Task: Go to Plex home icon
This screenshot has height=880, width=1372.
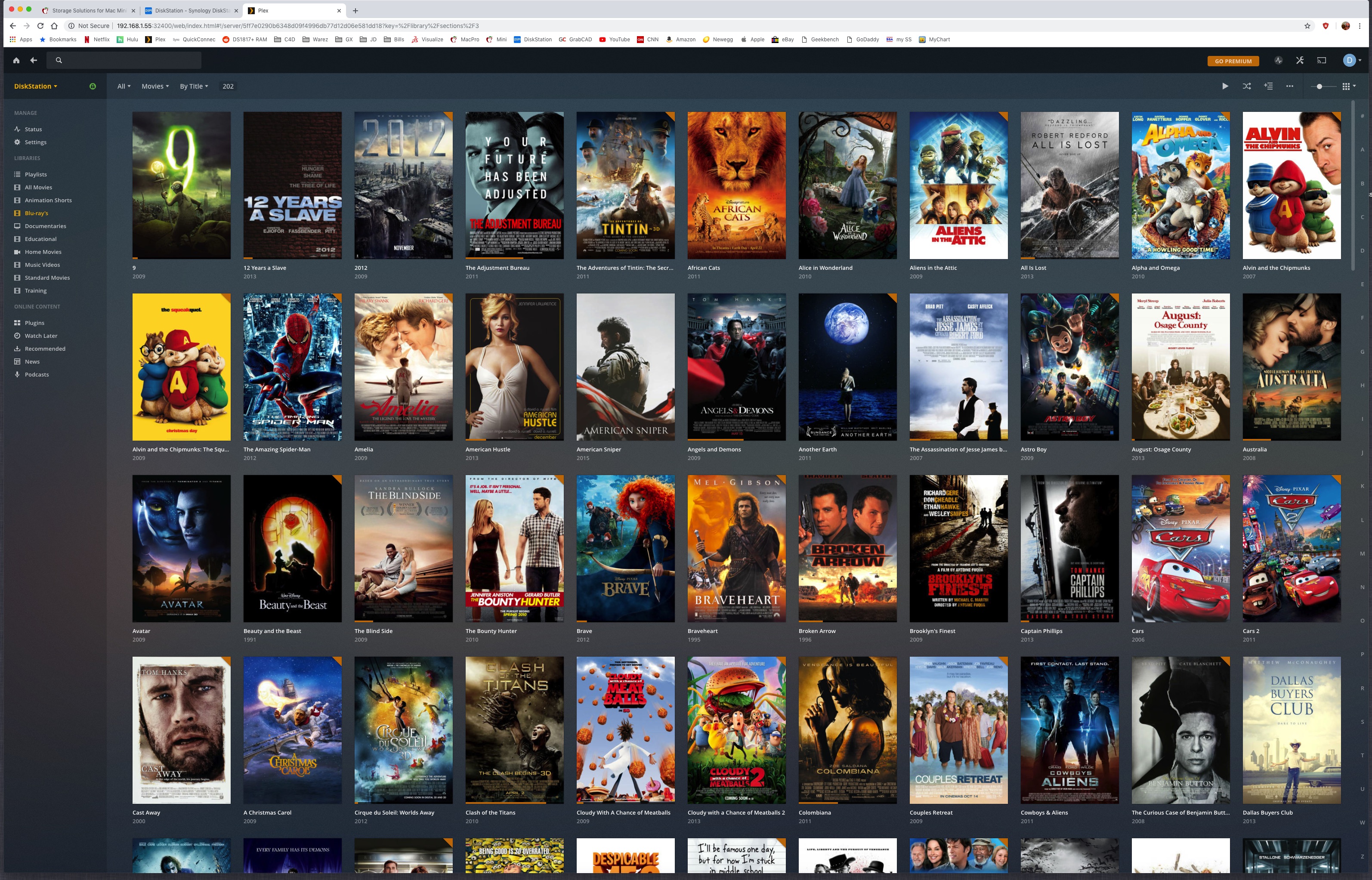Action: point(17,61)
